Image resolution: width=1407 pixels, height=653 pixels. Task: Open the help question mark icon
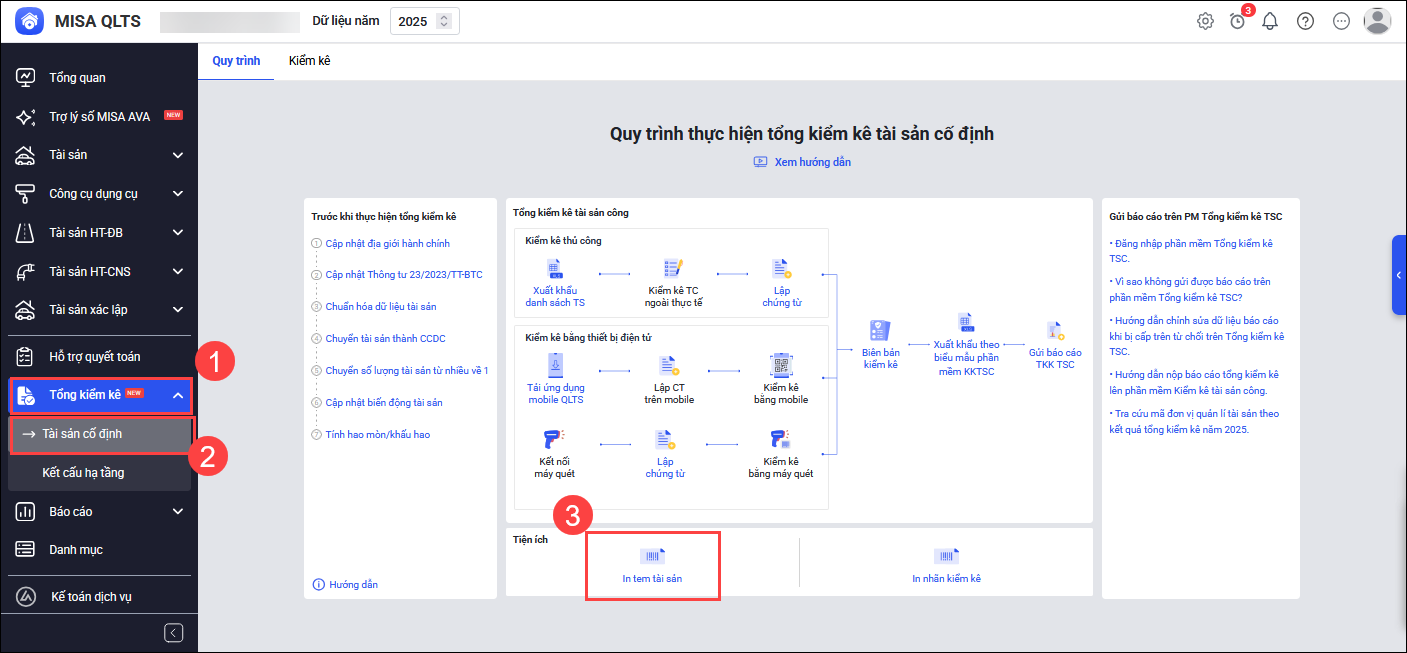click(1305, 21)
